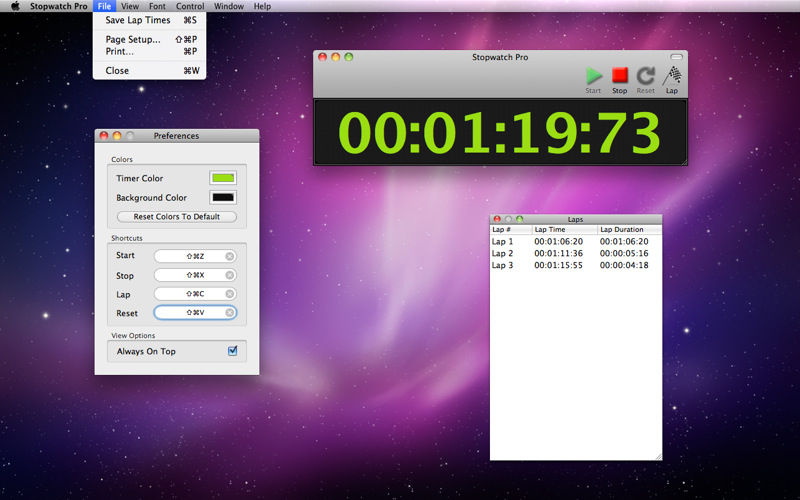Zoom the Stopwatch Pro timer window

349,57
